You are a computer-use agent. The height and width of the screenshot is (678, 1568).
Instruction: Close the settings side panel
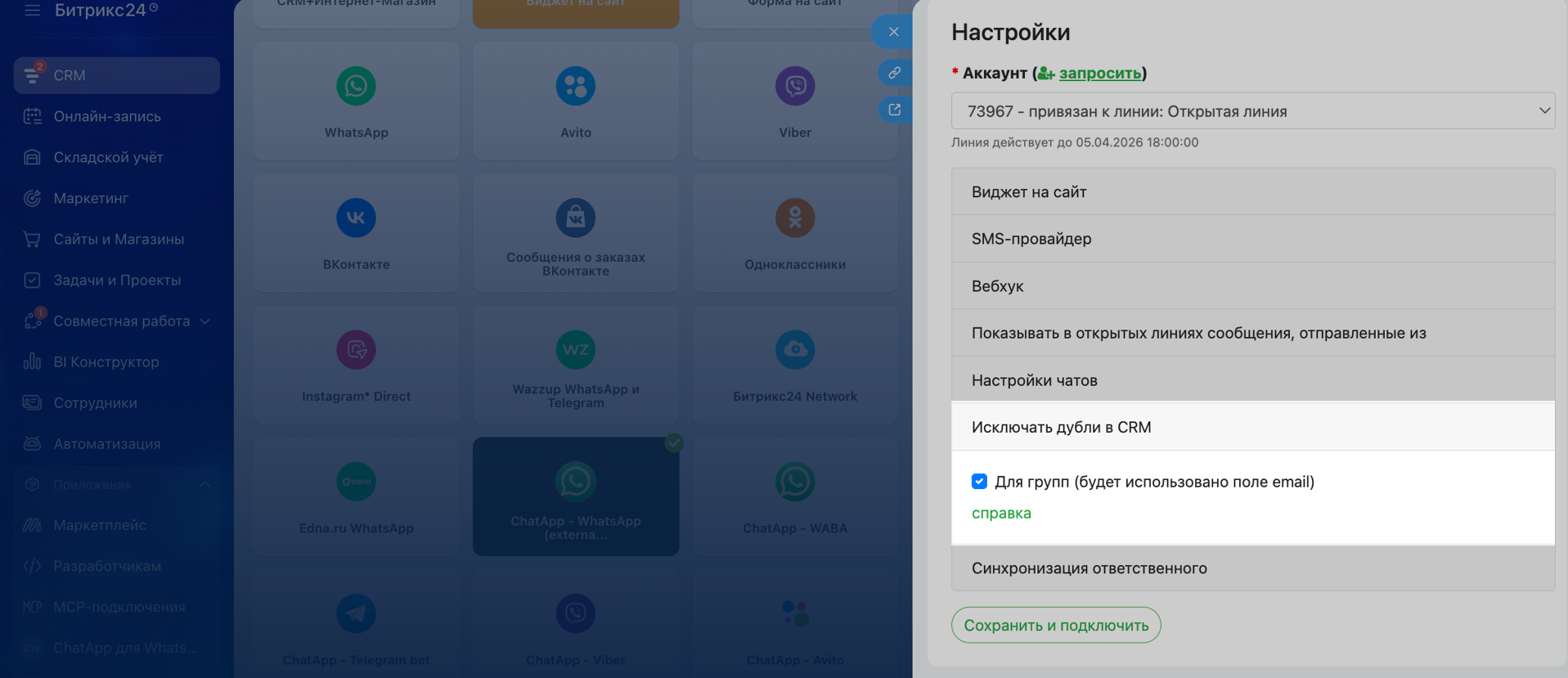point(893,32)
